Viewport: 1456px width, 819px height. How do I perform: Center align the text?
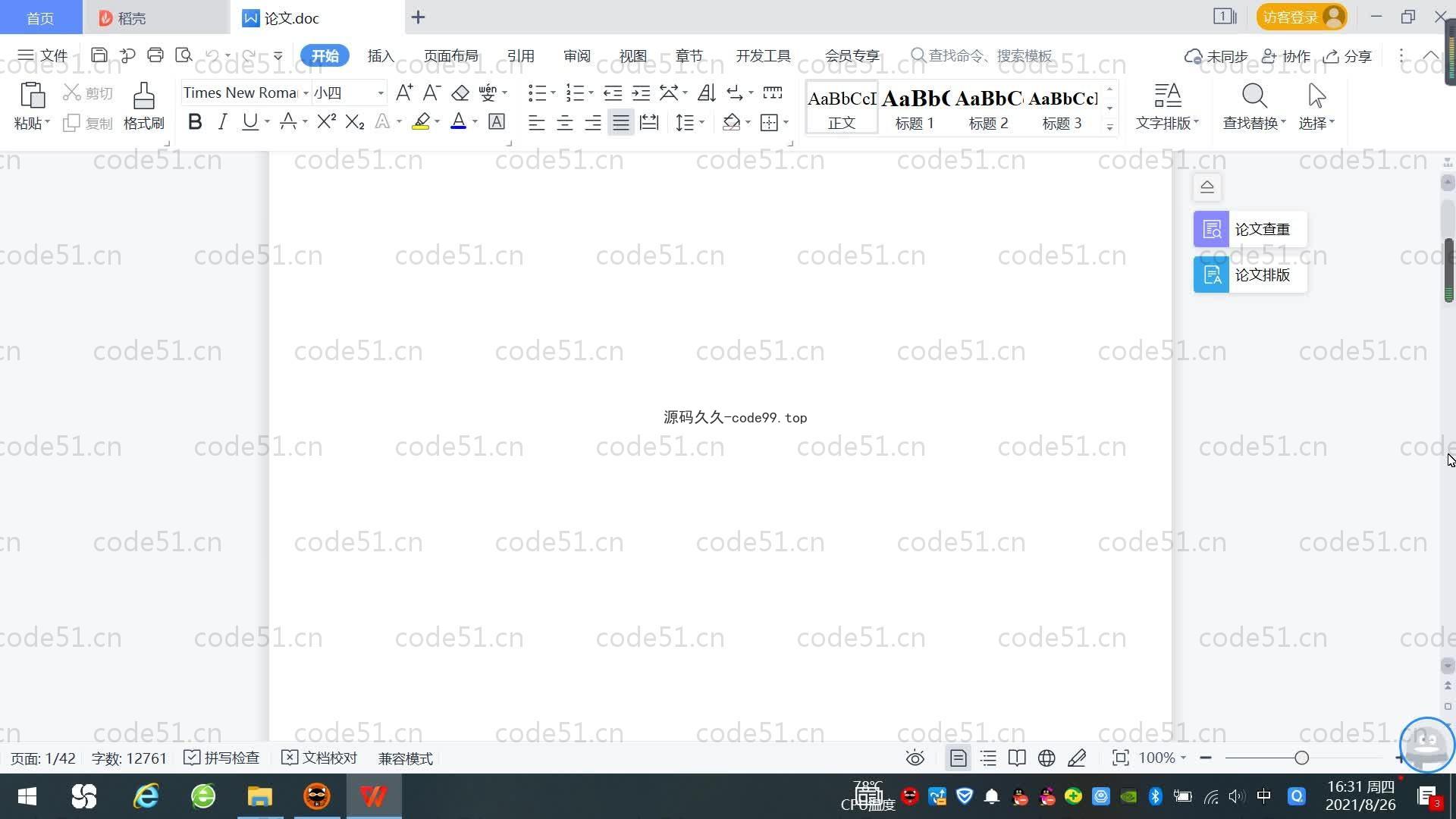click(564, 122)
